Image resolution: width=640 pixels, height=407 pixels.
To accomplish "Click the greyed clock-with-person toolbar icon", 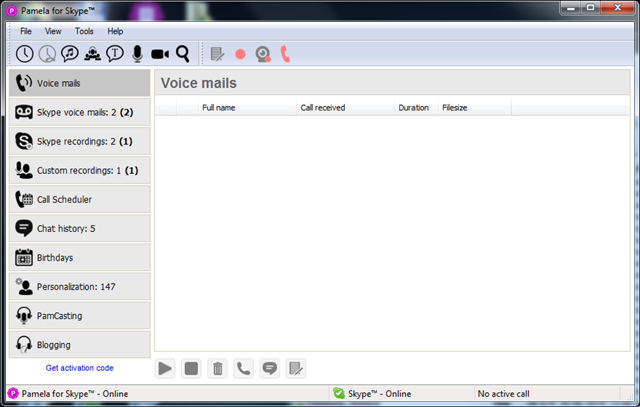I will [47, 54].
